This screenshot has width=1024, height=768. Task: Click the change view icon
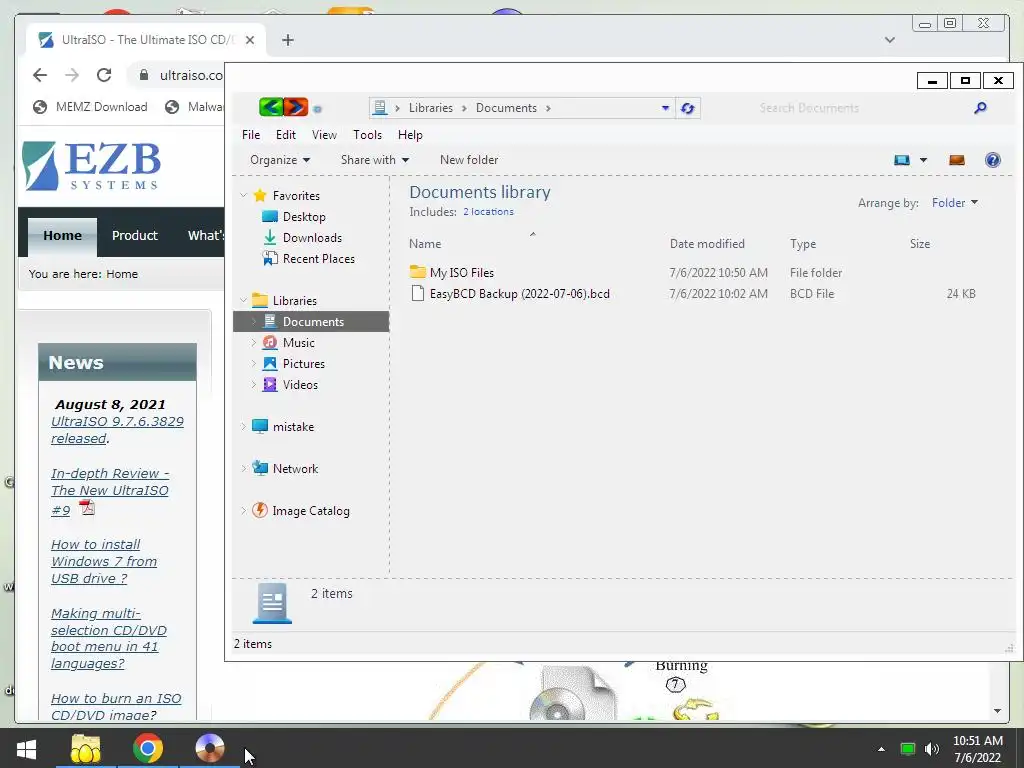(x=902, y=160)
